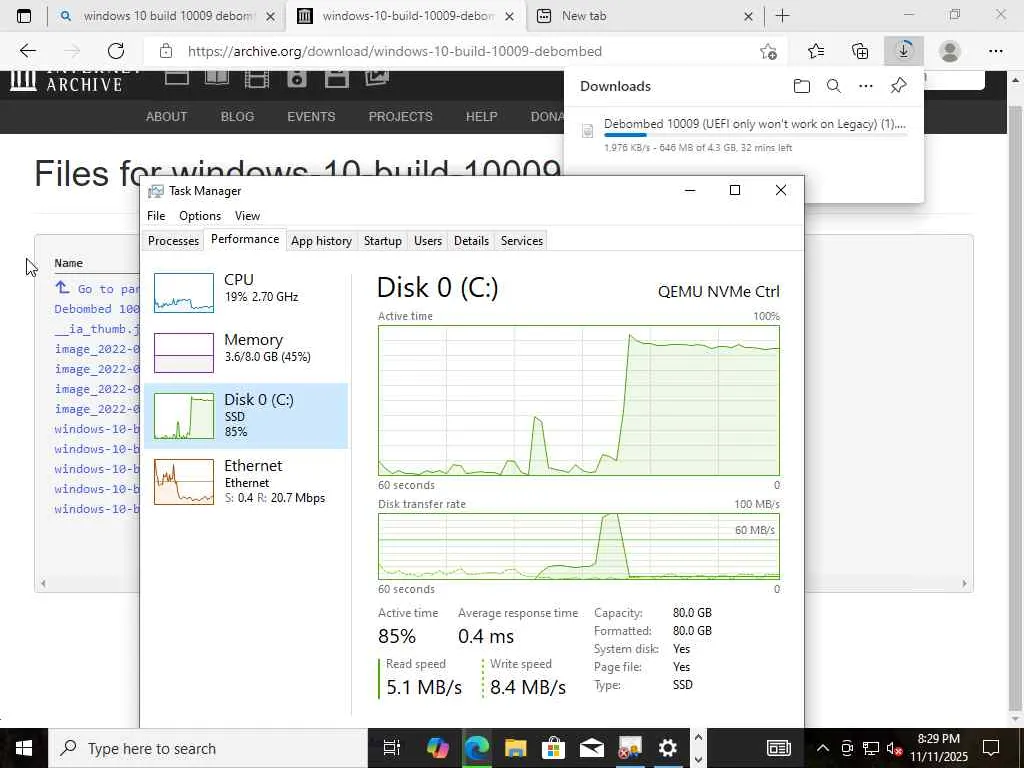The width and height of the screenshot is (1024, 768).
Task: Open Task View on the taskbar
Action: coord(391,748)
